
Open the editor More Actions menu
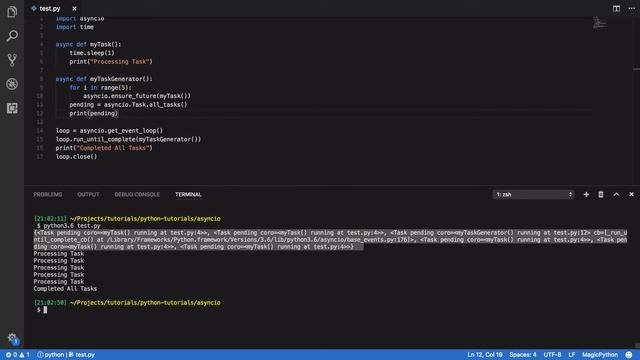click(631, 9)
